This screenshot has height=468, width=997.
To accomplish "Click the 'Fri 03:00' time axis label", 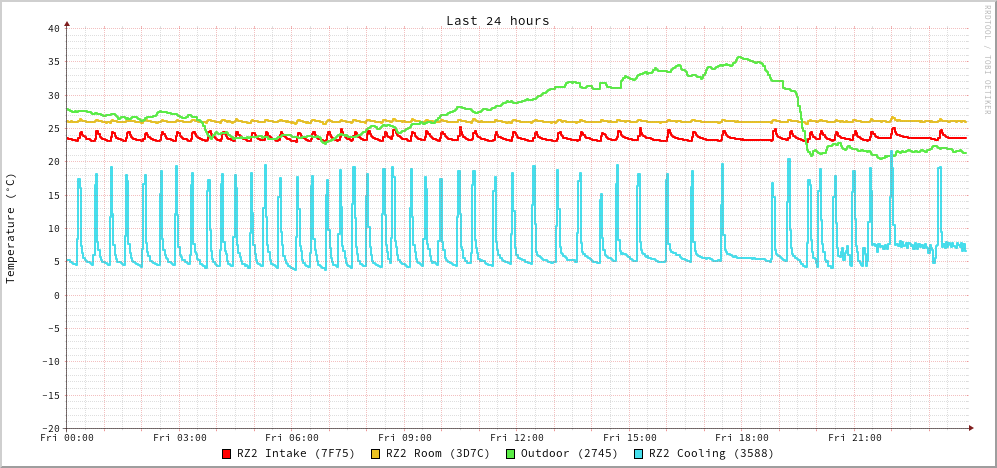I will [180, 437].
